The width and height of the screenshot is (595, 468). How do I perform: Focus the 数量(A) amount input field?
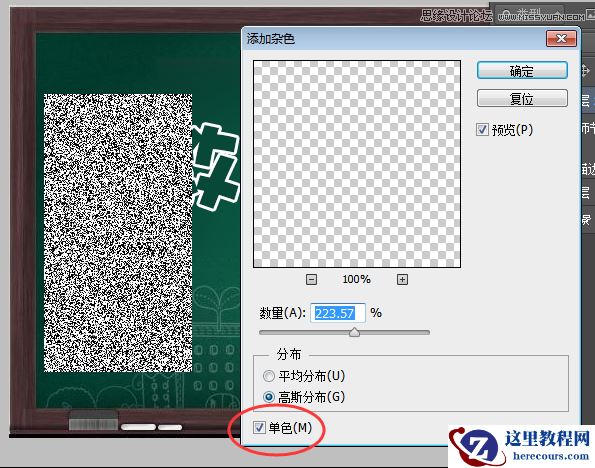pyautogui.click(x=338, y=313)
